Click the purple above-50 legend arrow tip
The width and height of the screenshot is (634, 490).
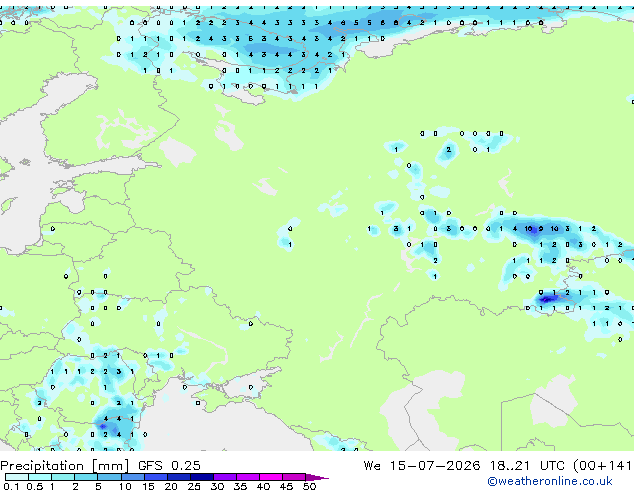(317, 477)
